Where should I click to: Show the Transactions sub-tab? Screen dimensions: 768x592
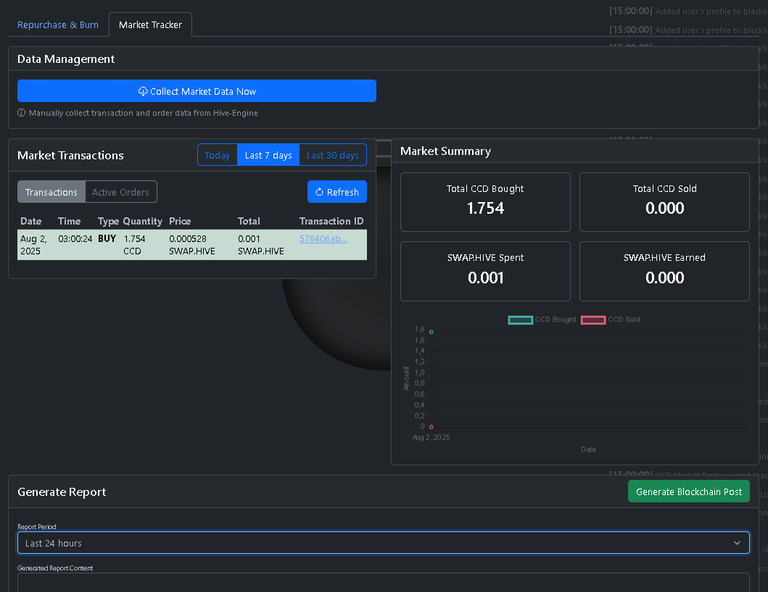pyautogui.click(x=51, y=192)
